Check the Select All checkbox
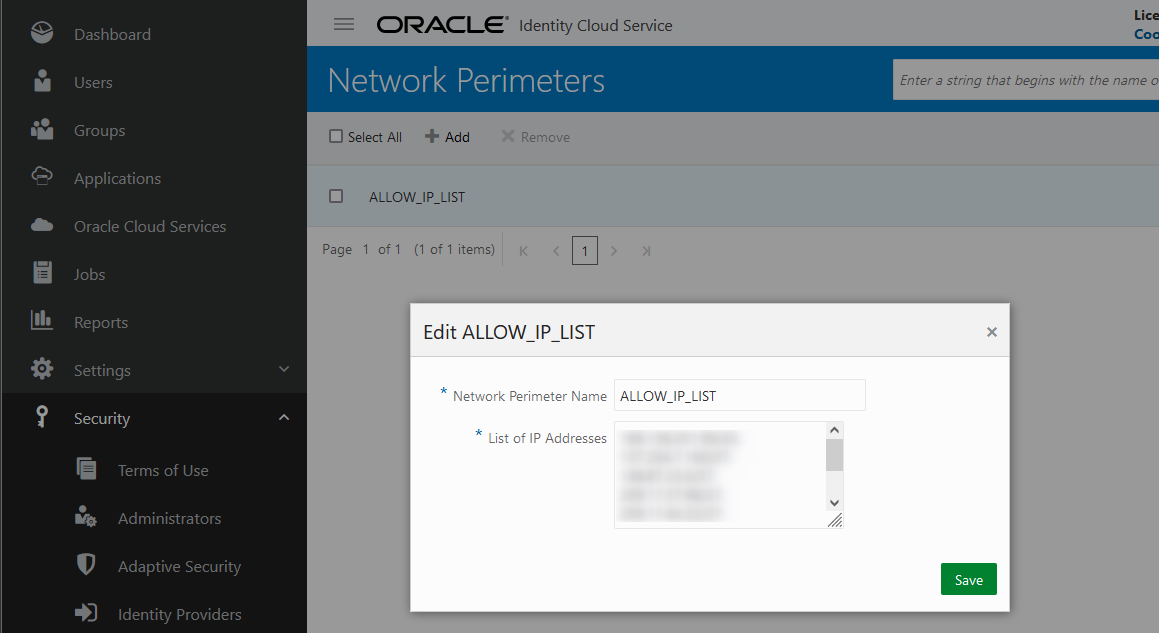 [x=336, y=136]
